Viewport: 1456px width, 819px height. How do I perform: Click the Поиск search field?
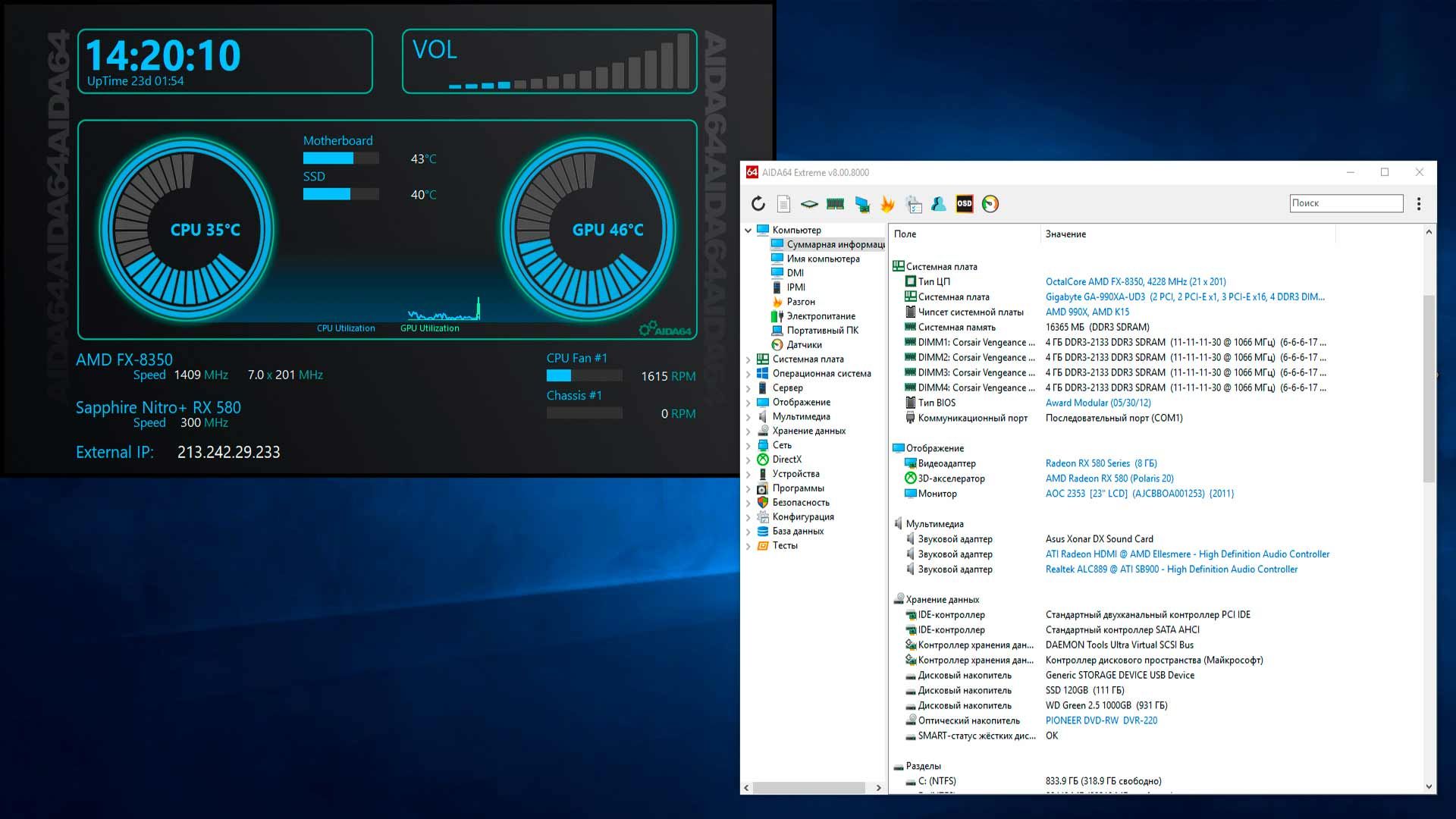1346,203
